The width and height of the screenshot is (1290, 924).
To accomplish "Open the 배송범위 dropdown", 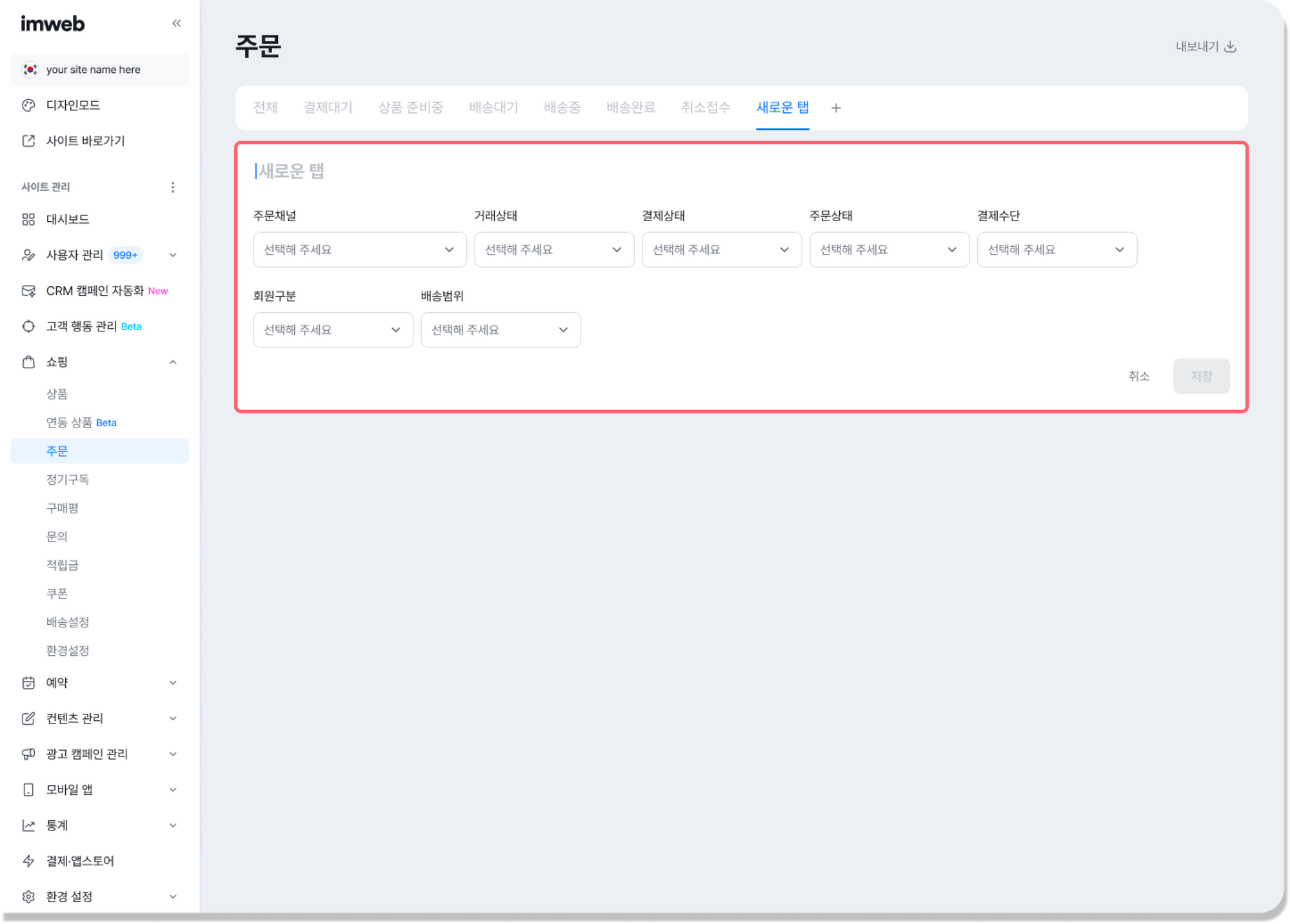I will [500, 329].
